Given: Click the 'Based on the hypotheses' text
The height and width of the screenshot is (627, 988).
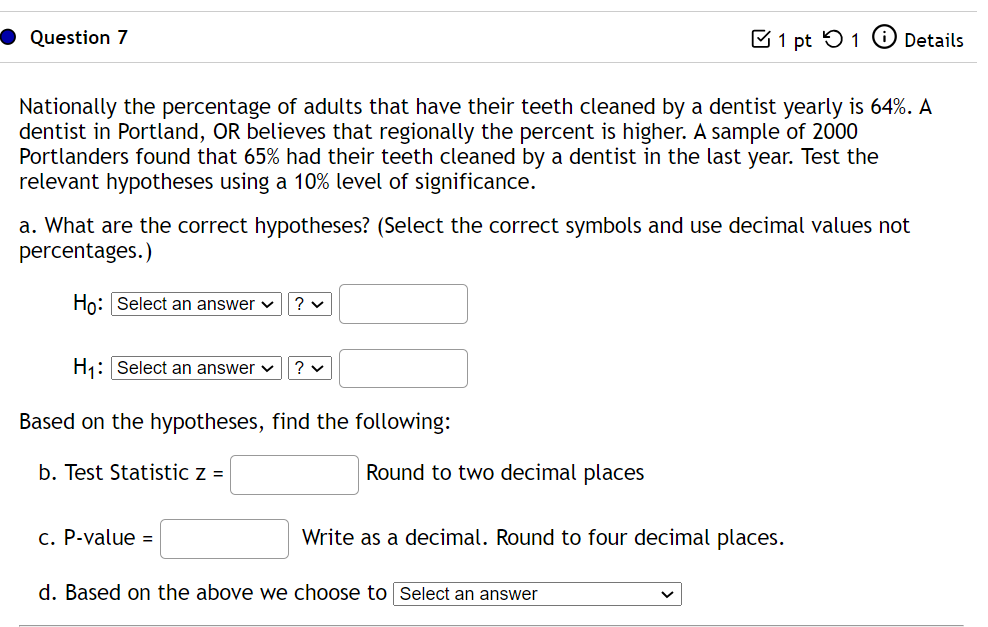Looking at the screenshot, I should (x=235, y=421).
